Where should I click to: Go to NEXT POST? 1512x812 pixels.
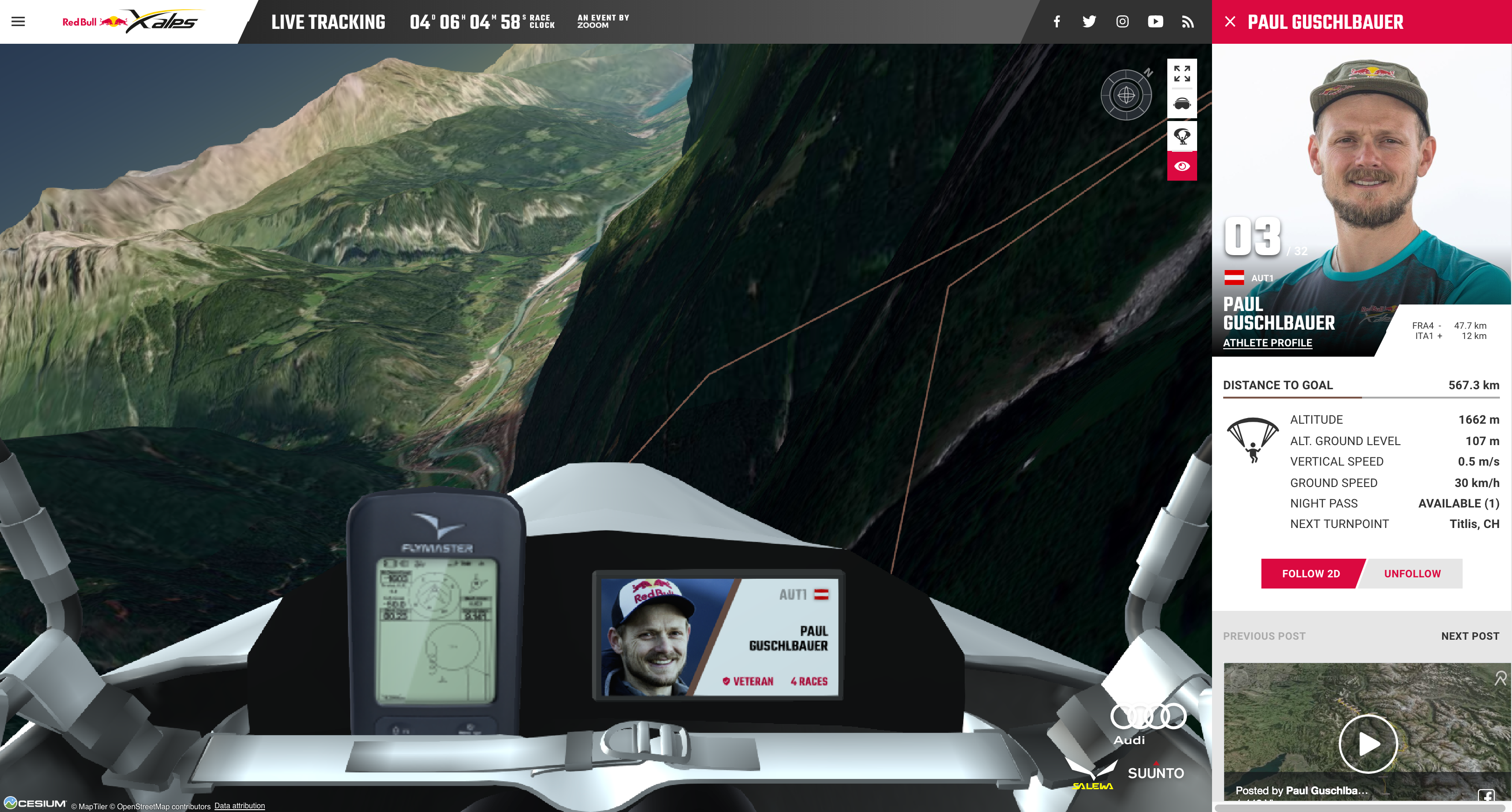pos(1470,636)
